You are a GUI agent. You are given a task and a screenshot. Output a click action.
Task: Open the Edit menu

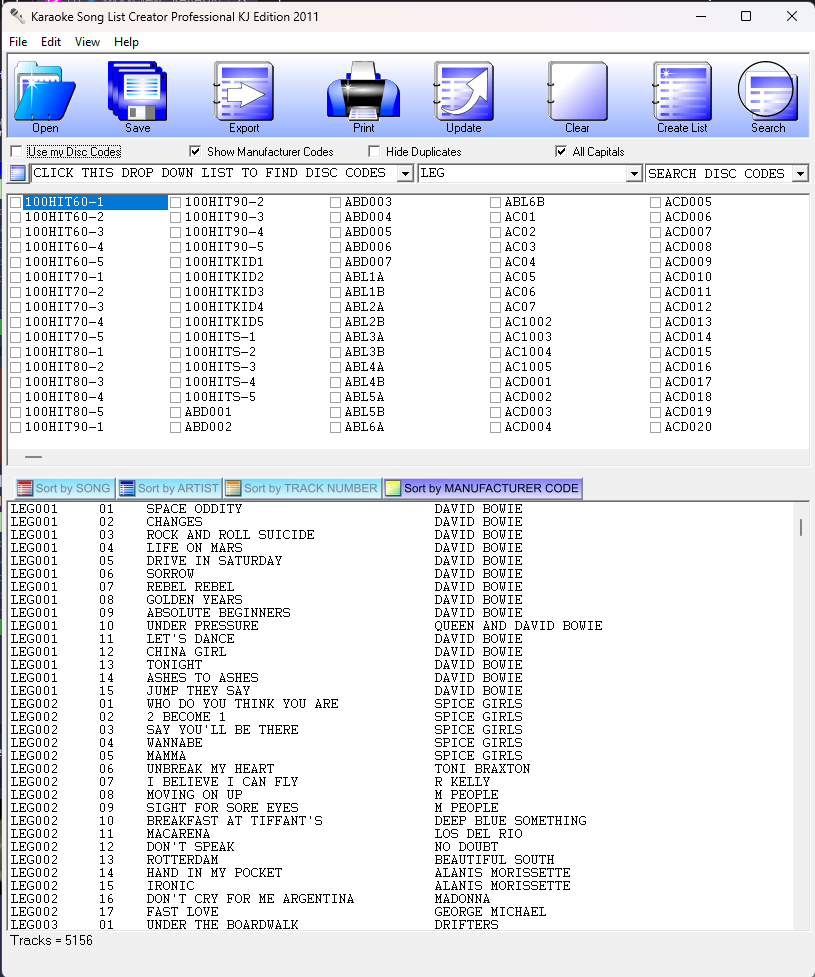(50, 42)
